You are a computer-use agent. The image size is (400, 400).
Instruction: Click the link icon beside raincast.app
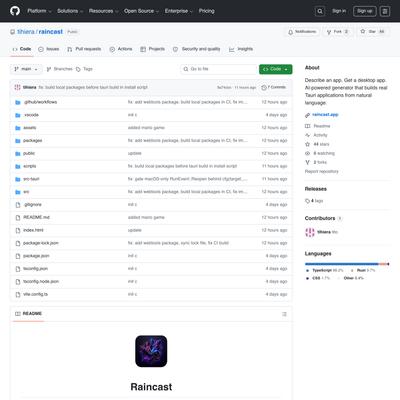307,115
